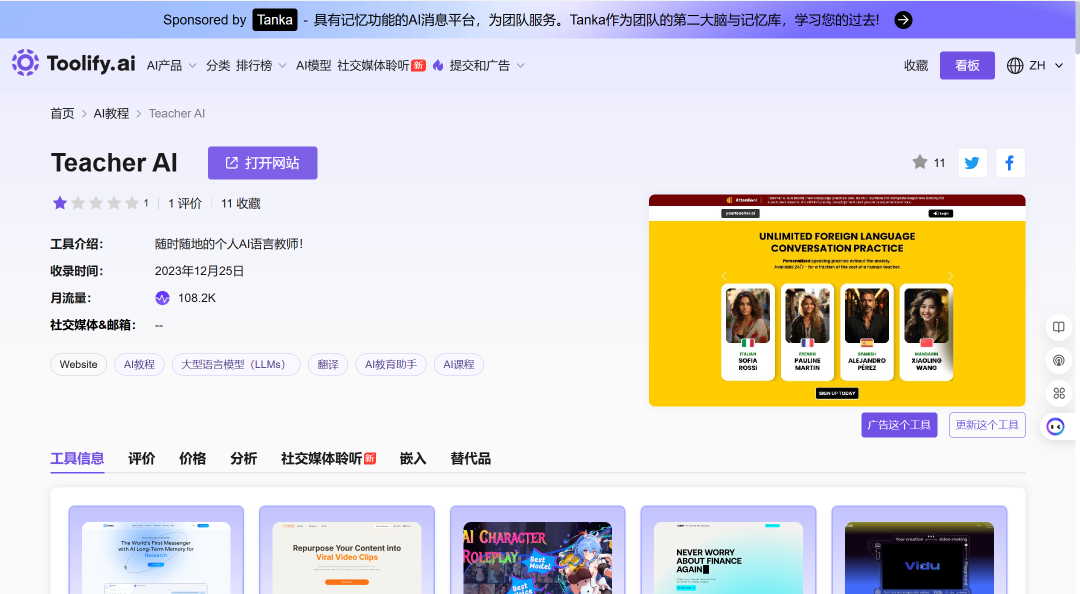
Task: Click the Tanka sponsor badge
Action: tap(275, 20)
